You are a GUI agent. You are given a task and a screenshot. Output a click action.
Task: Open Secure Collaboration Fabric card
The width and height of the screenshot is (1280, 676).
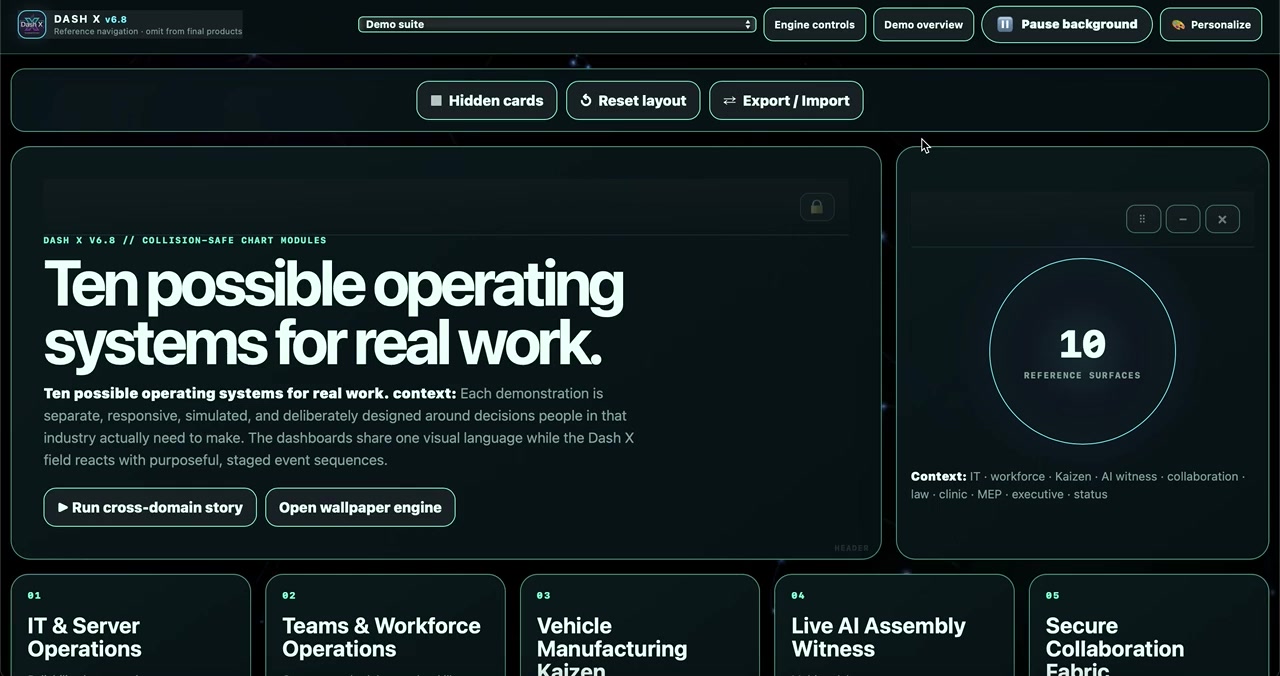pyautogui.click(x=1148, y=625)
